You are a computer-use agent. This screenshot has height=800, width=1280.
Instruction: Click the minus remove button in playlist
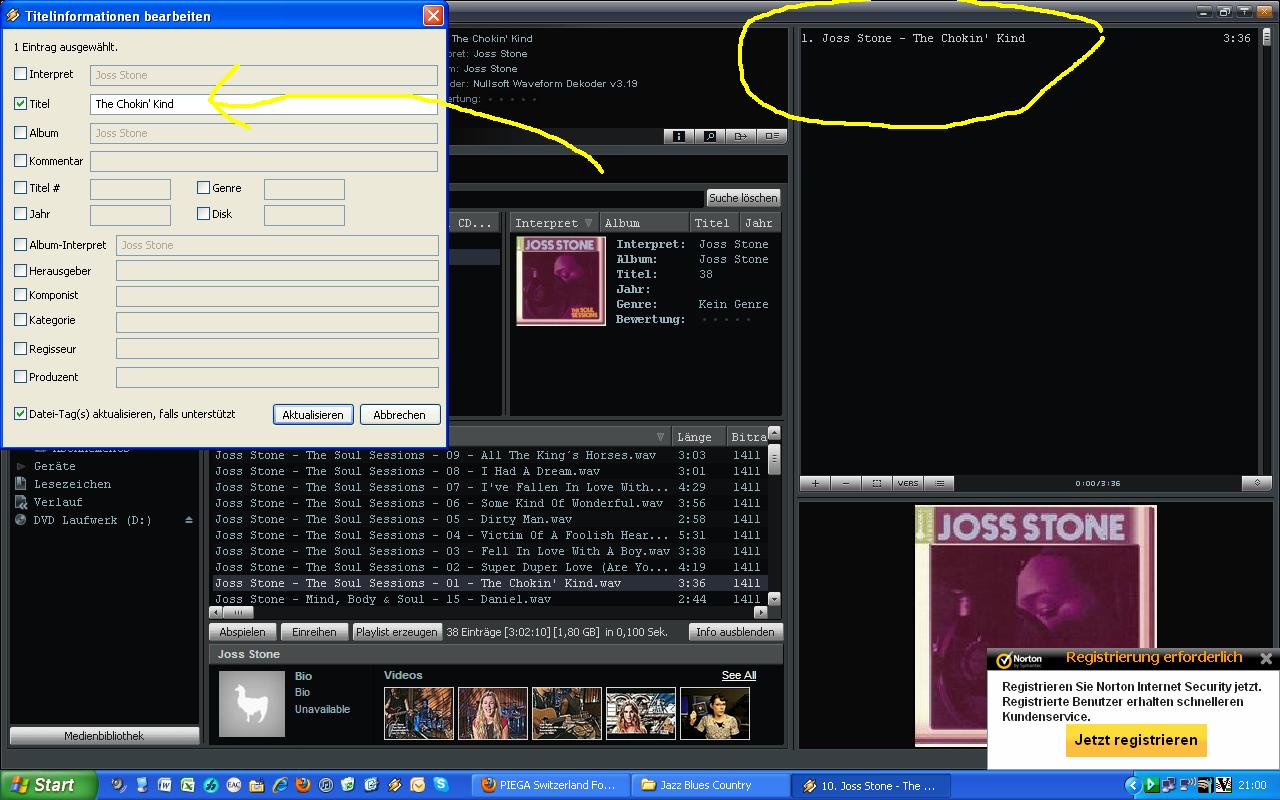tap(846, 483)
